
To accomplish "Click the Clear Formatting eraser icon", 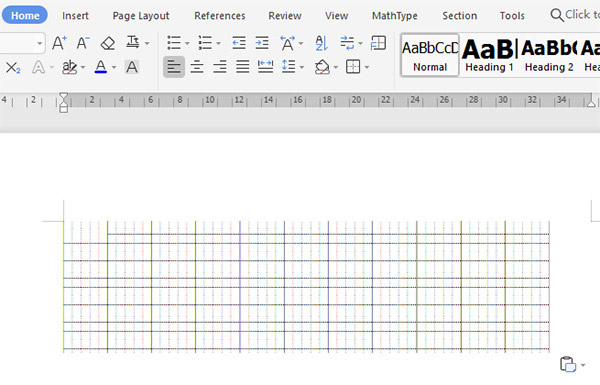I will tap(108, 43).
